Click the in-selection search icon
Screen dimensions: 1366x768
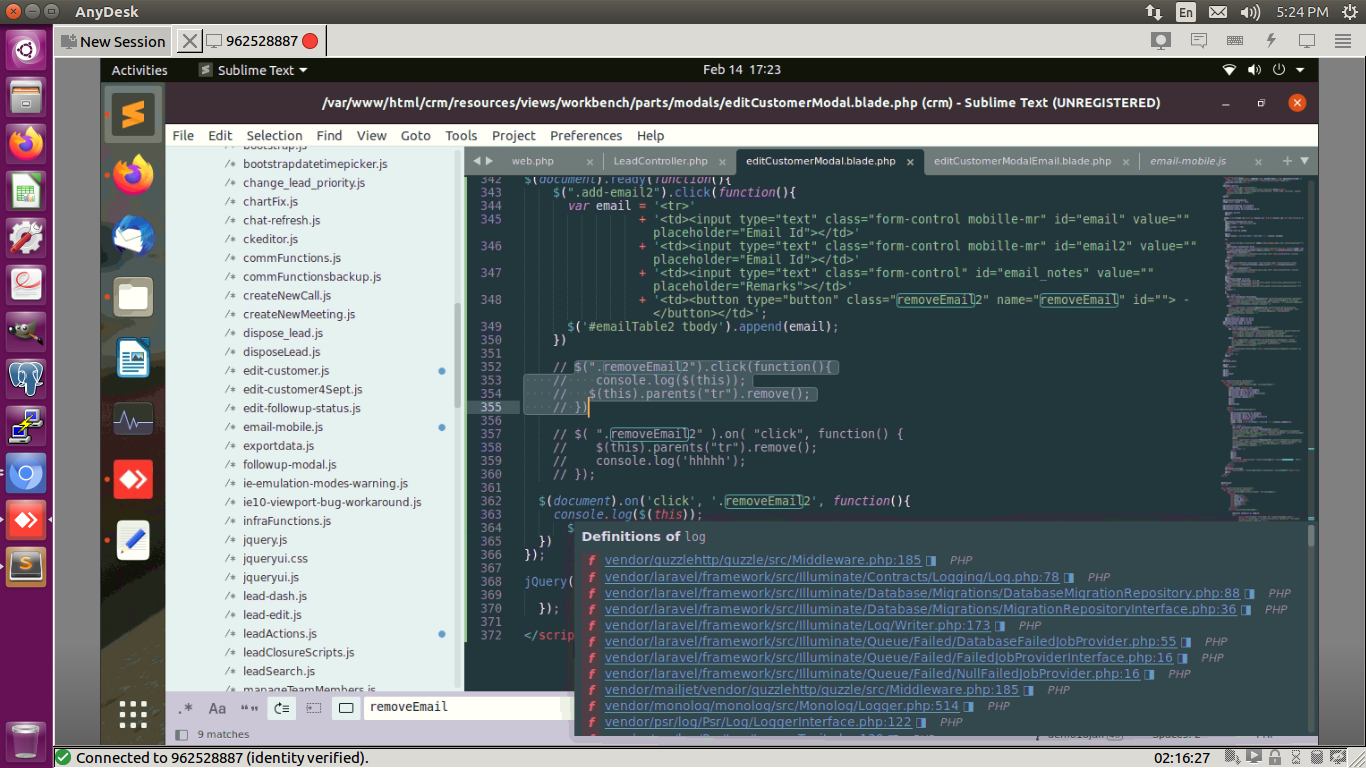pos(314,708)
